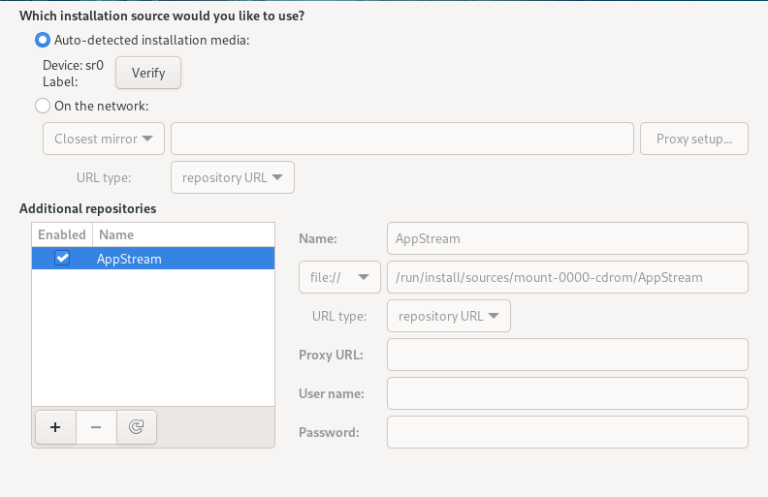Click the Enabled column header
The height and width of the screenshot is (497, 768).
[x=62, y=235]
